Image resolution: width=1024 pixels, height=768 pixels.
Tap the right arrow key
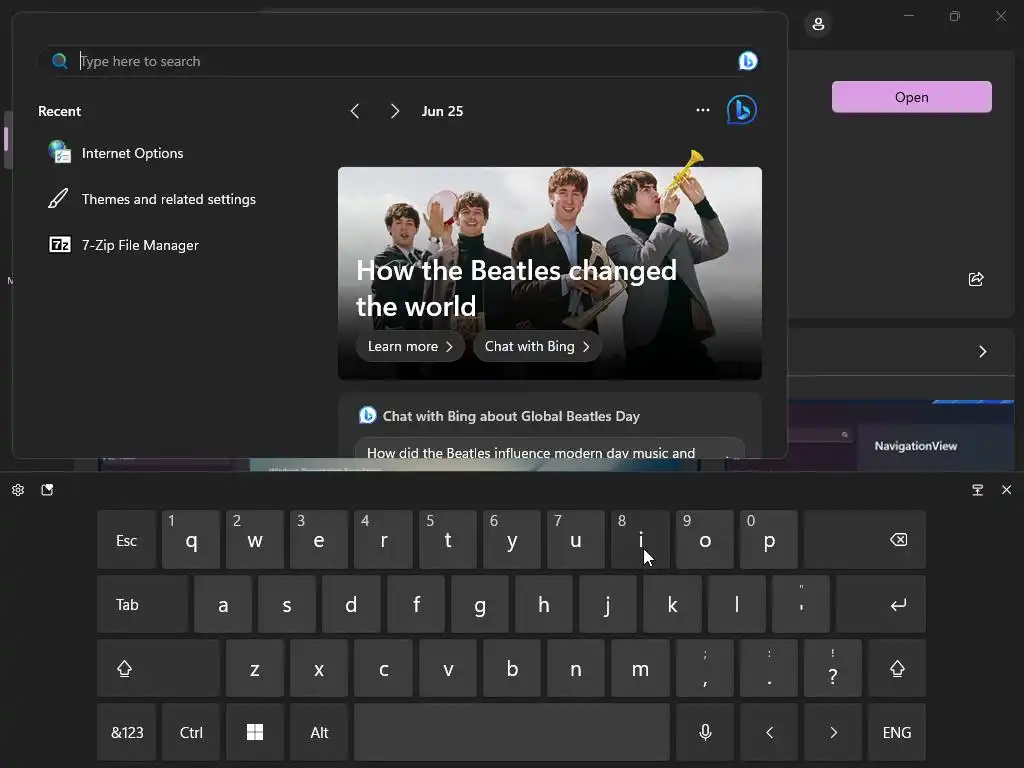[x=833, y=732]
